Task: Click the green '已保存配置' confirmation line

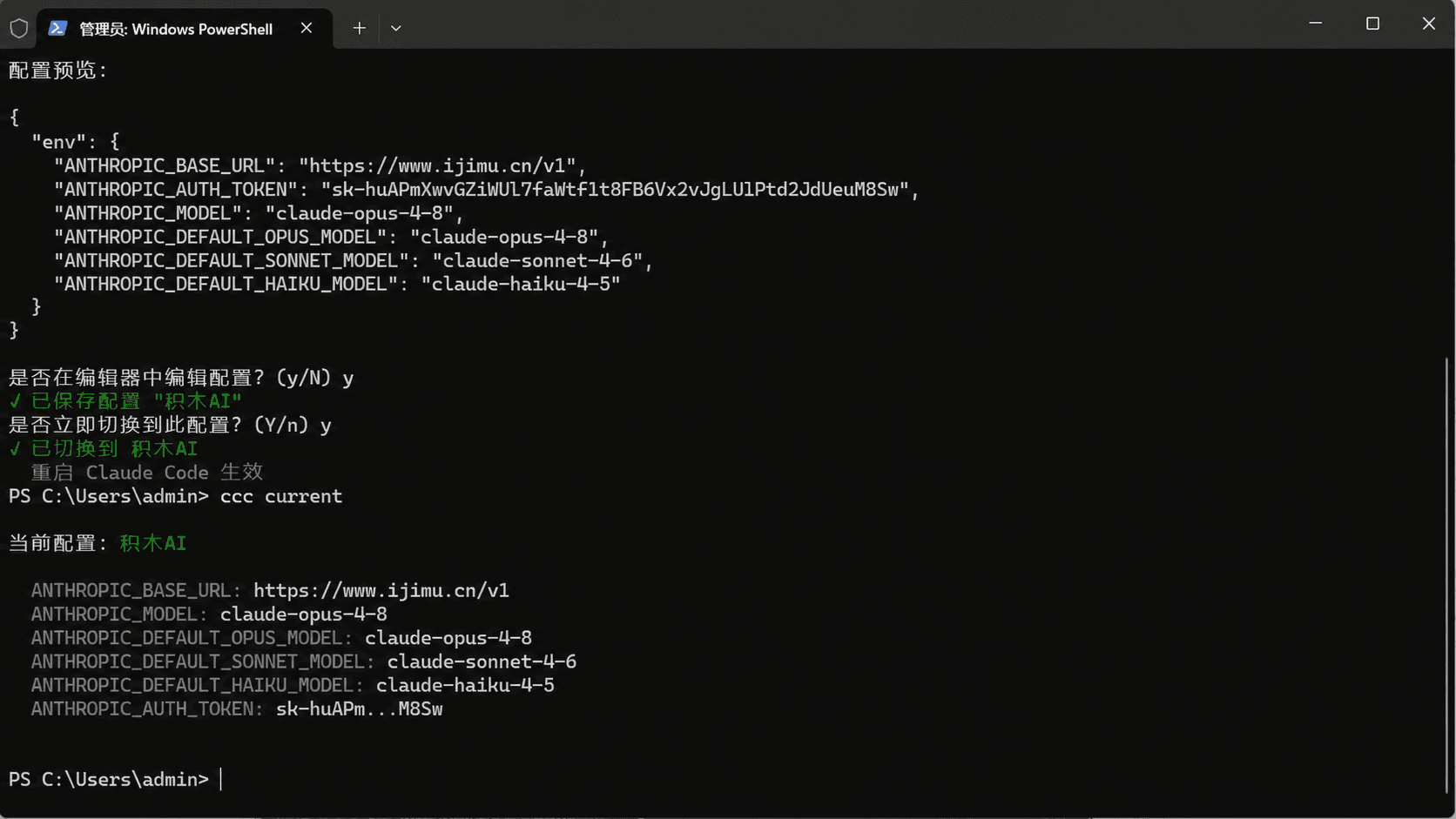Action: tap(125, 401)
